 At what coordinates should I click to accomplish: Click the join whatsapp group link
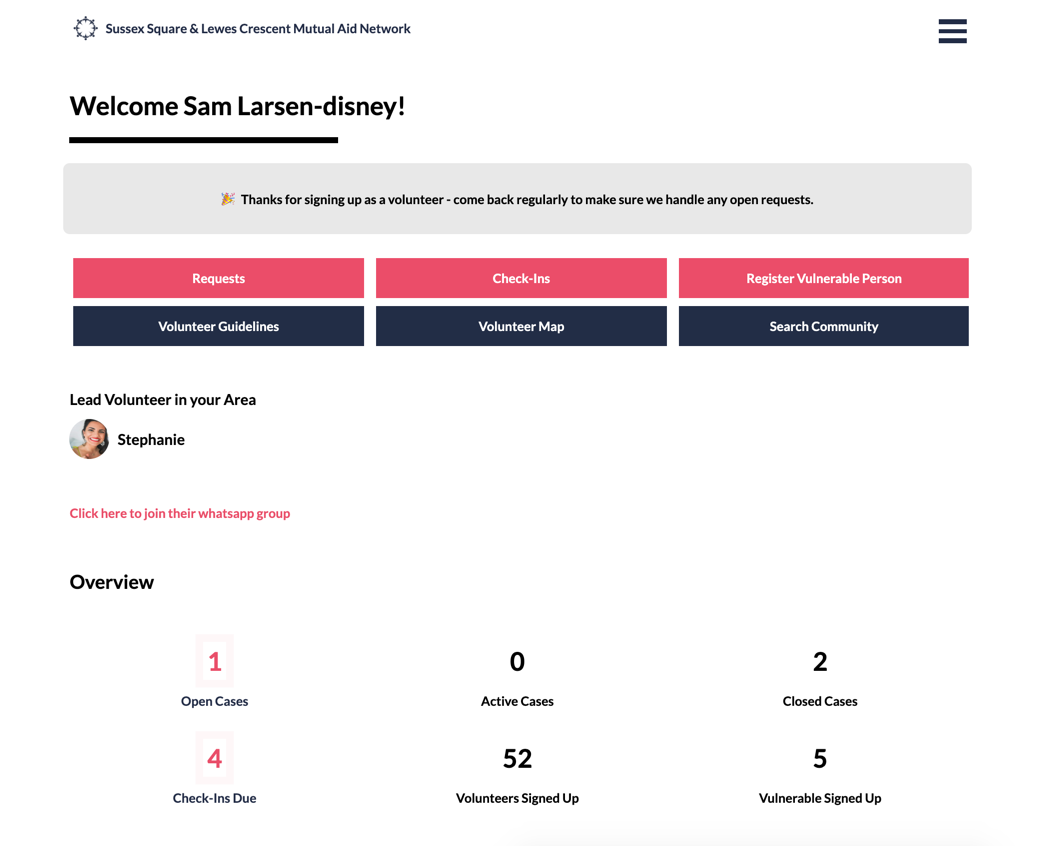click(x=180, y=513)
